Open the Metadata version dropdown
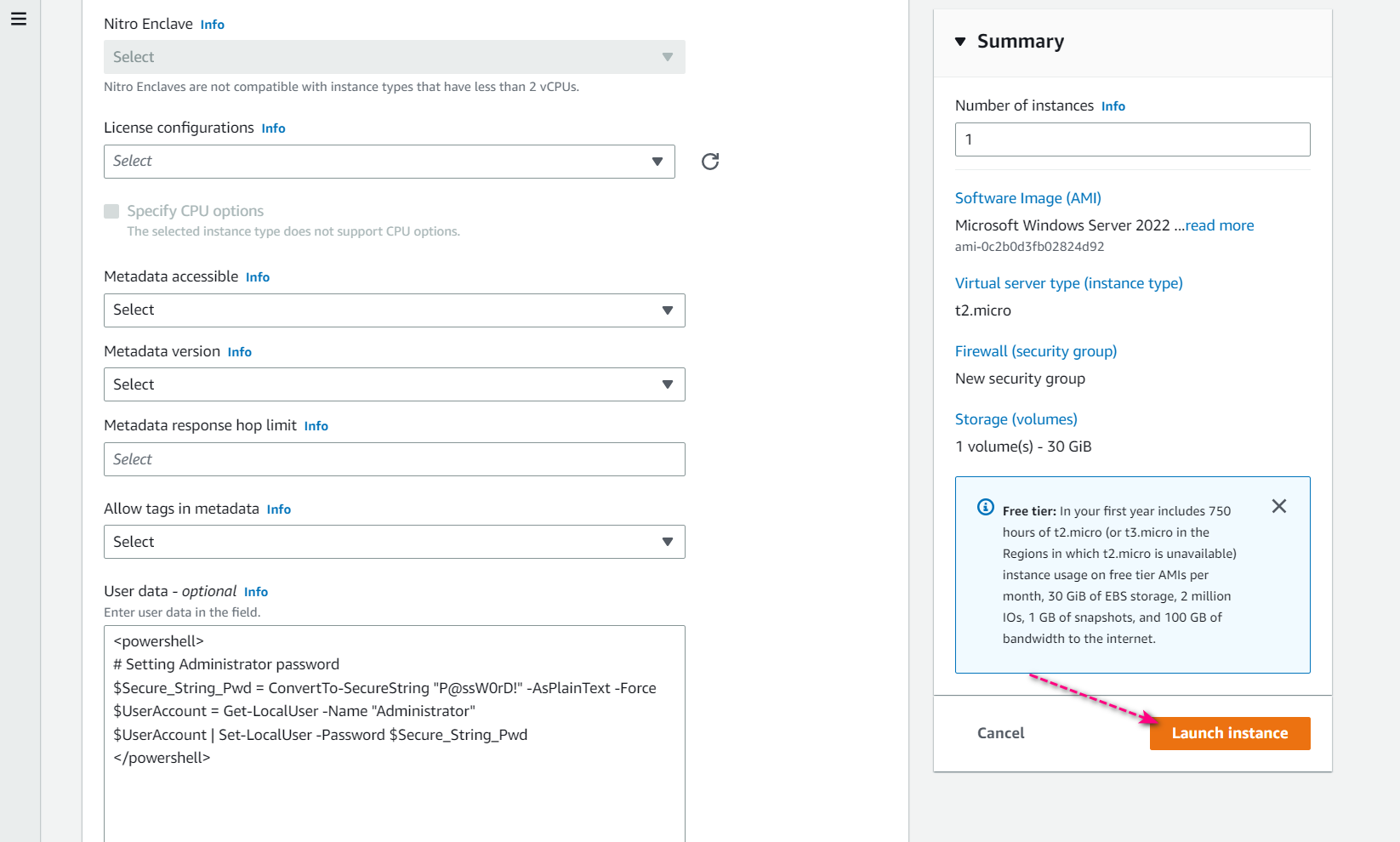Image resolution: width=1400 pixels, height=842 pixels. point(394,384)
